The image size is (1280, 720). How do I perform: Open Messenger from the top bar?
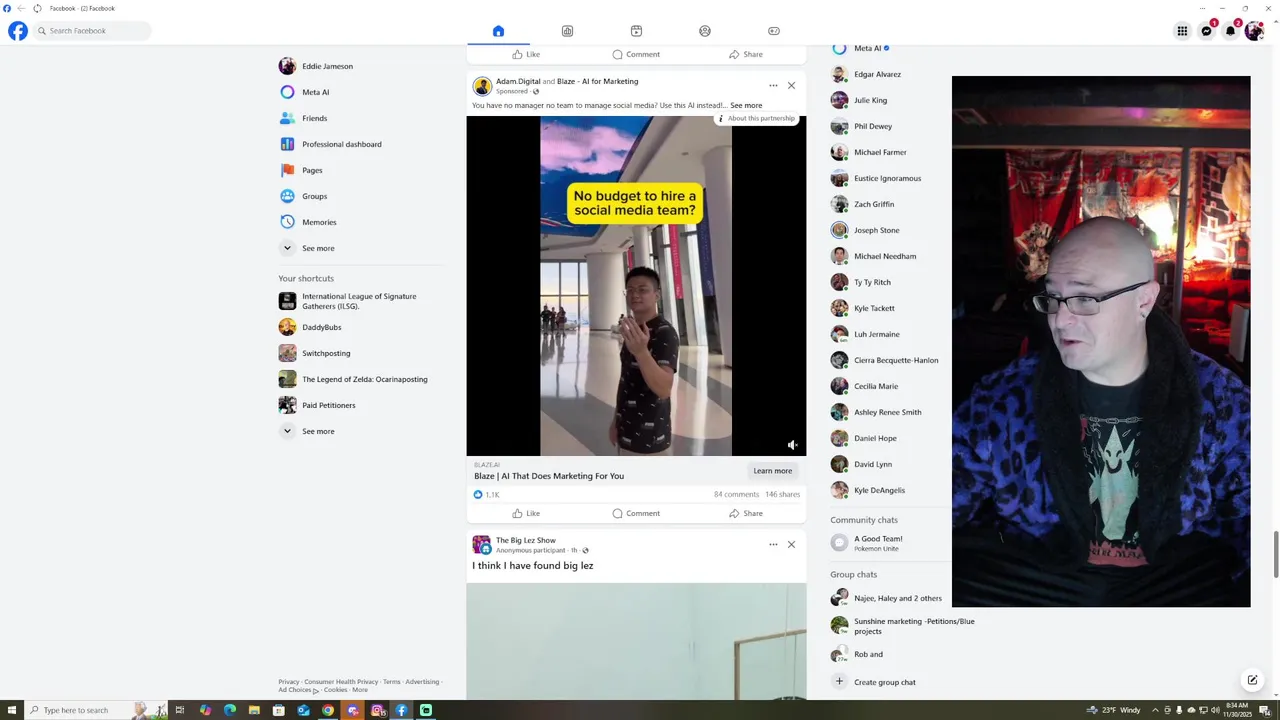click(1206, 31)
